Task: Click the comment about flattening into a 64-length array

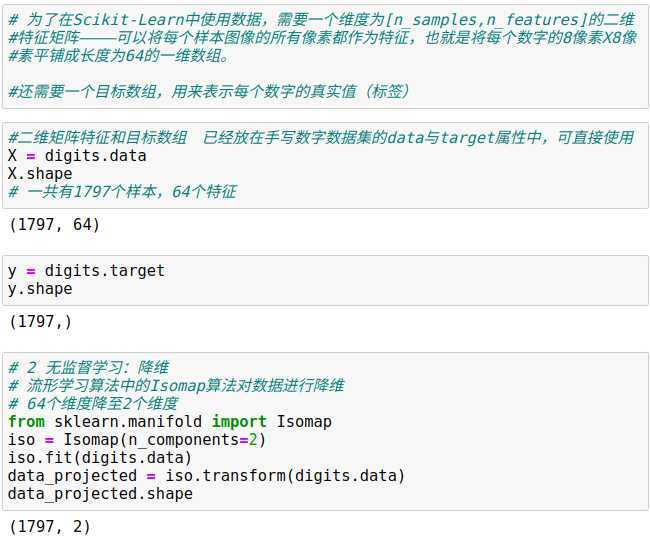Action: [x=119, y=56]
